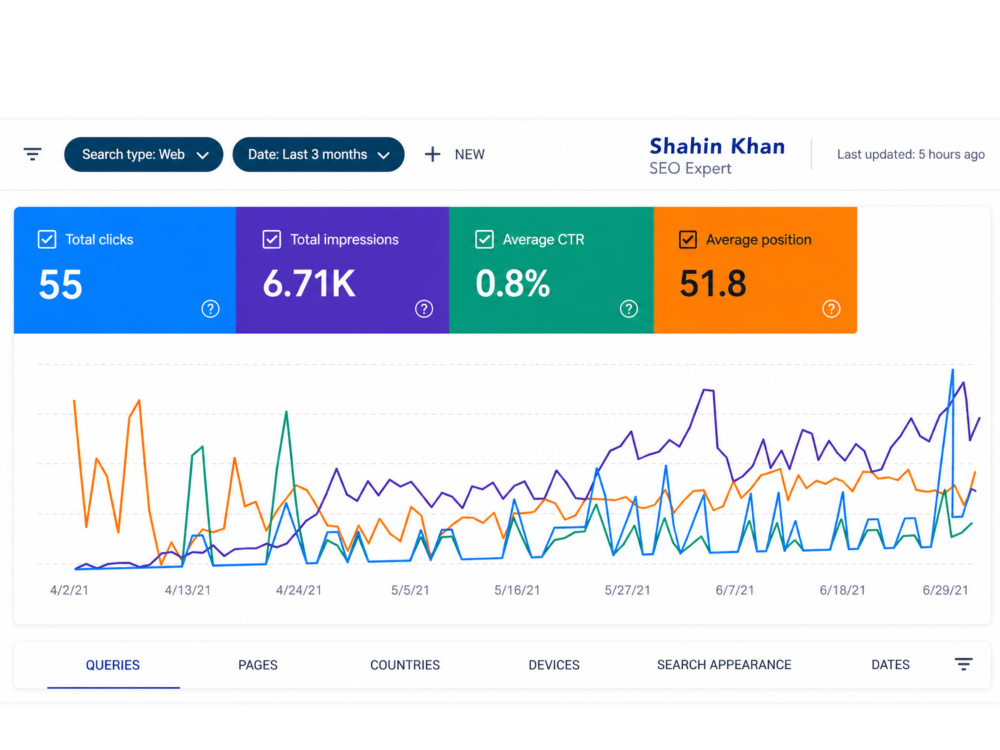The width and height of the screenshot is (1000, 750).
Task: Open help icon in Total impressions card
Action: (x=424, y=309)
